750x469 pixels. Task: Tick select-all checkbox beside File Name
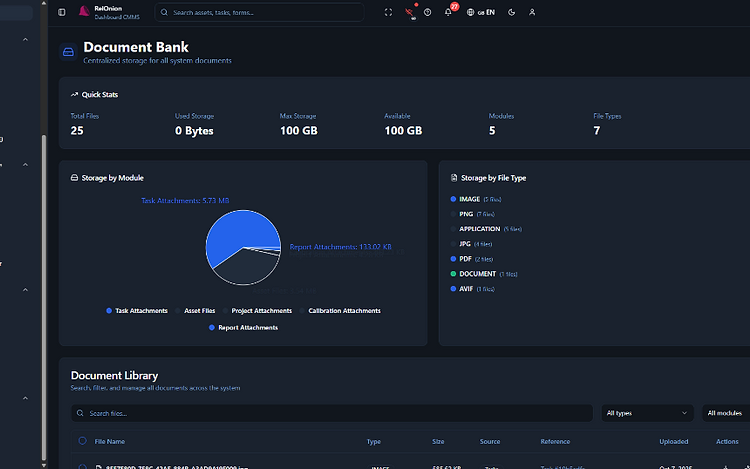click(x=83, y=441)
